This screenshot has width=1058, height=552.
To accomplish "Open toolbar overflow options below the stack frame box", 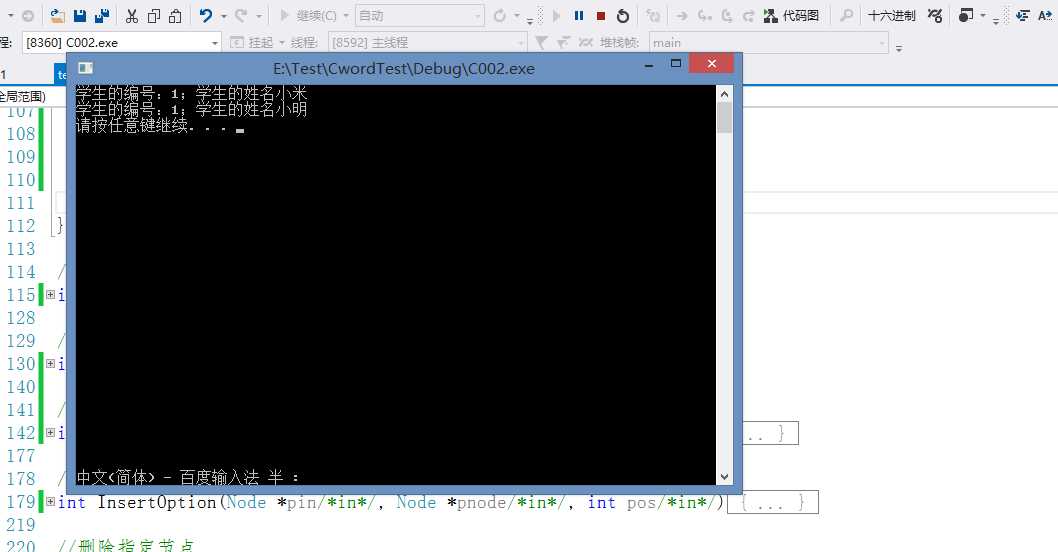I will (898, 48).
